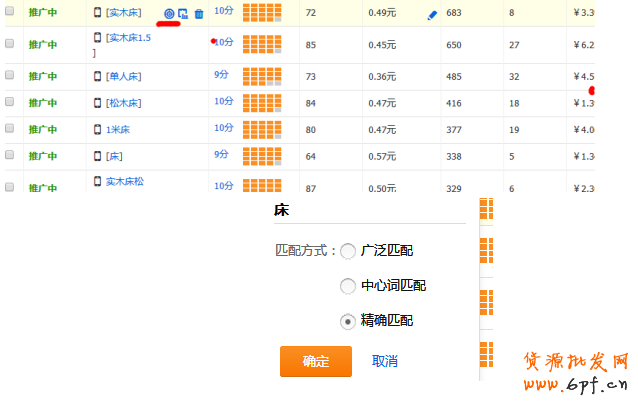Image resolution: width=638 pixels, height=406 pixels.
Task: Tick the checkbox for the 实木床1.5 row
Action: tap(10, 45)
